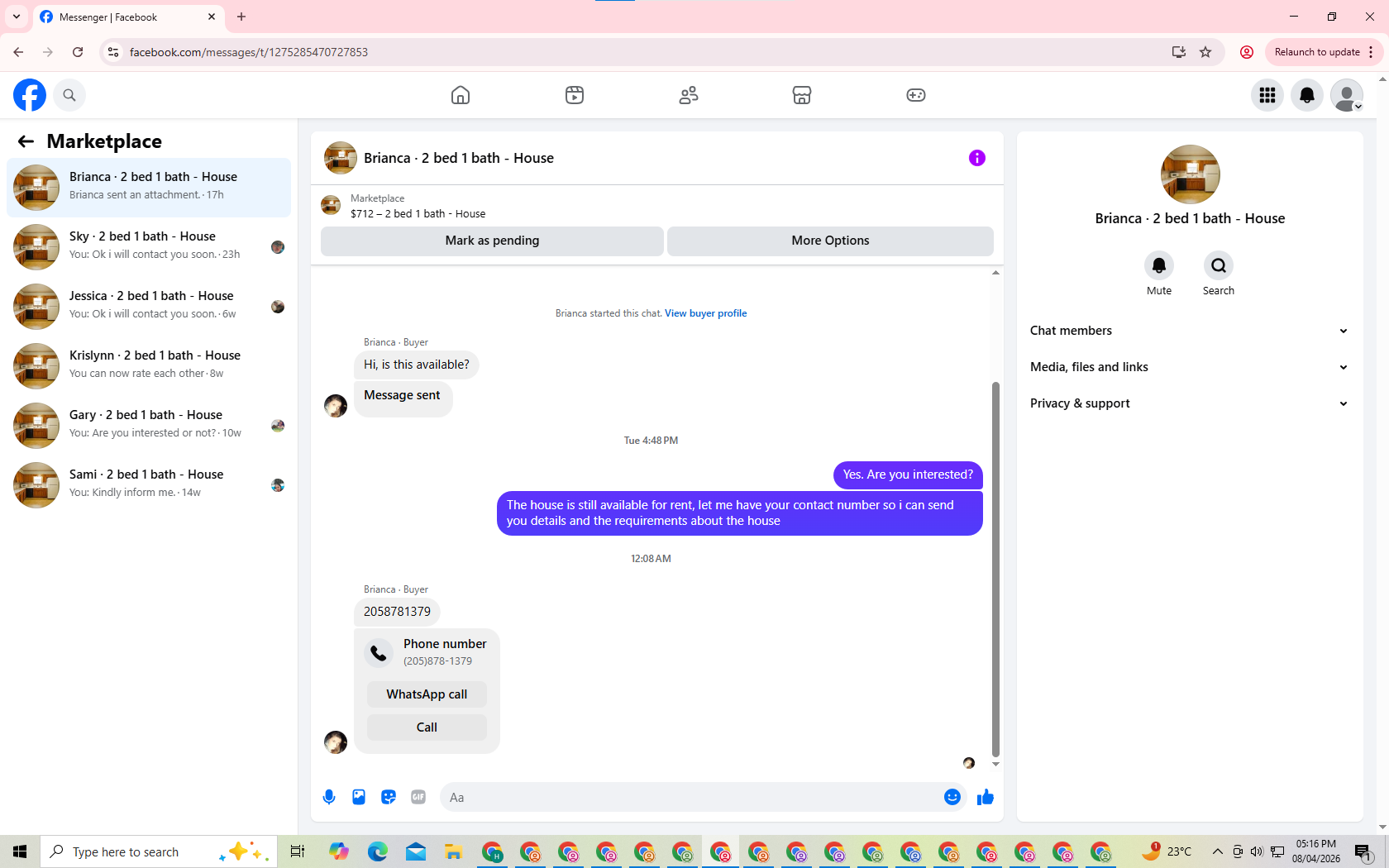This screenshot has width=1389, height=868.
Task: Click Mark as pending button
Action: coord(492,241)
